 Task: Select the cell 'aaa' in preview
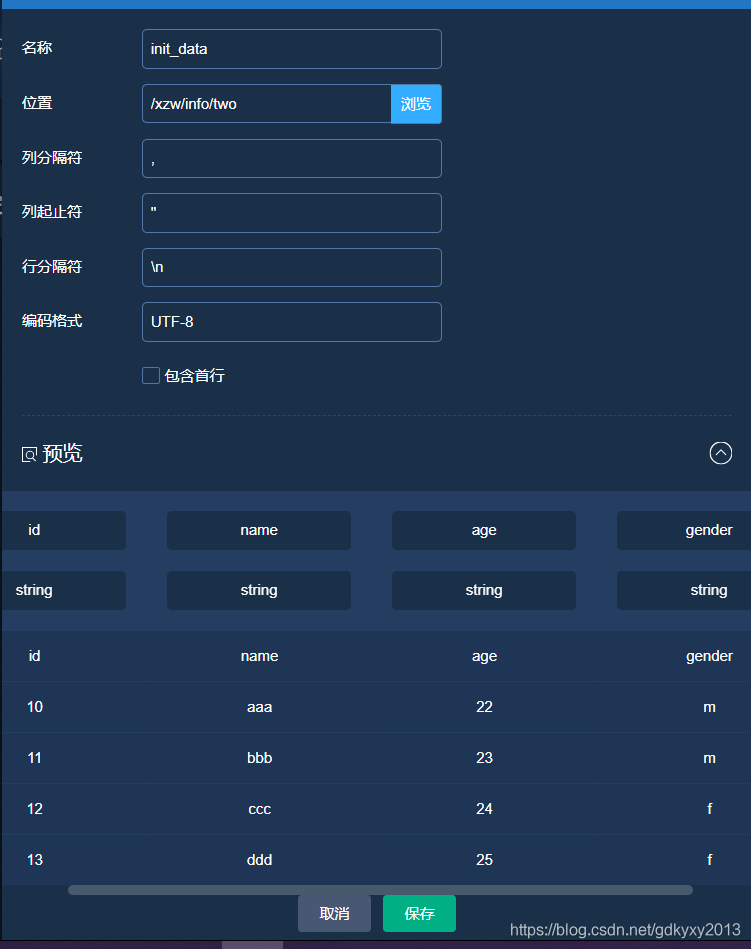260,707
